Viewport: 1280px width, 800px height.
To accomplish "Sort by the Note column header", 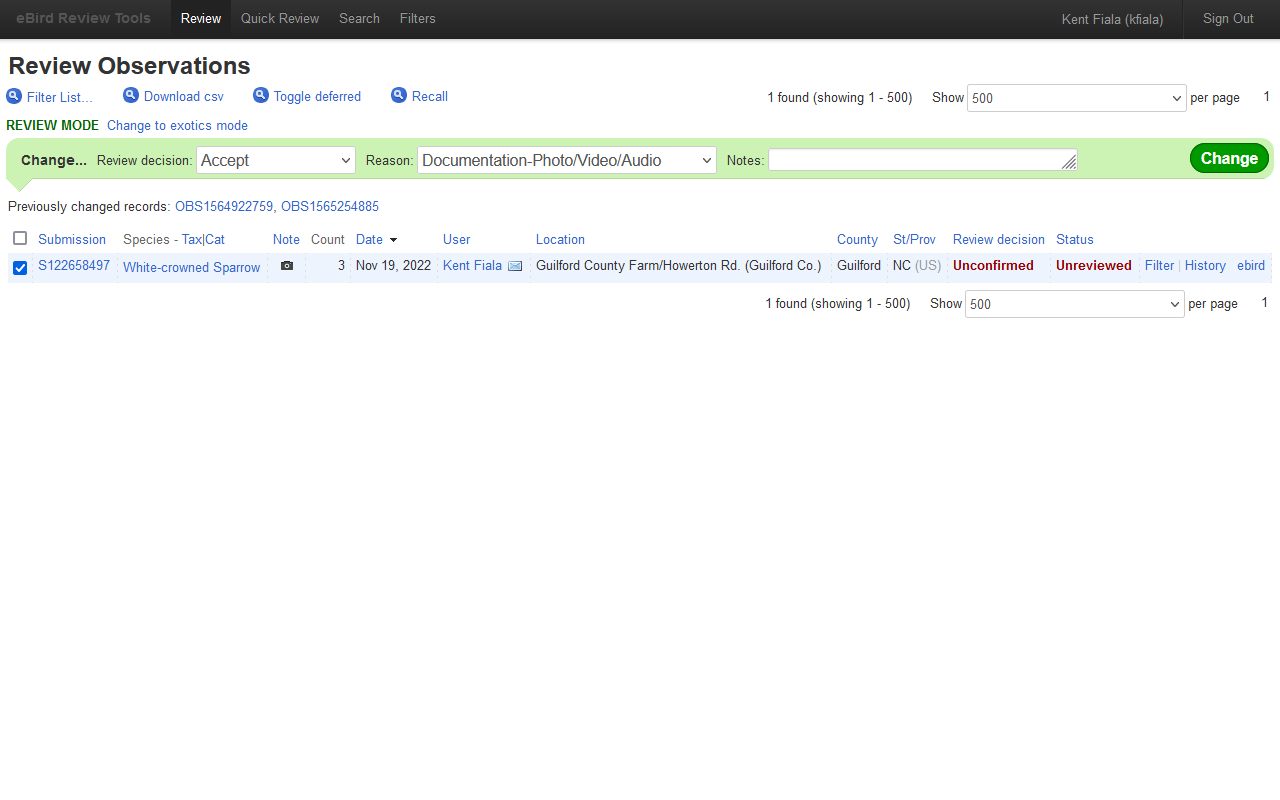I will coord(286,240).
